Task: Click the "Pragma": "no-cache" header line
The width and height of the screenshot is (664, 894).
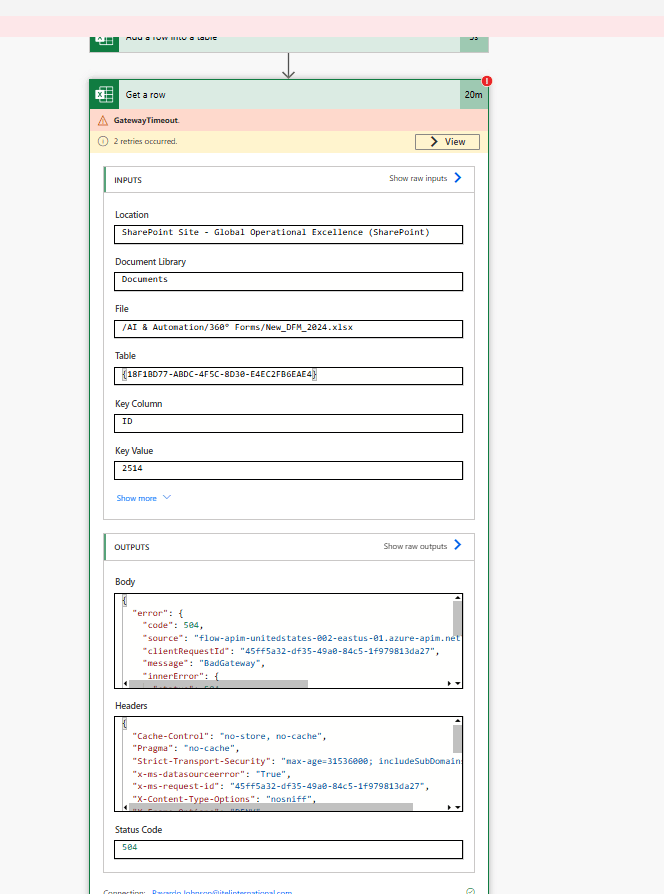Action: tap(186, 749)
